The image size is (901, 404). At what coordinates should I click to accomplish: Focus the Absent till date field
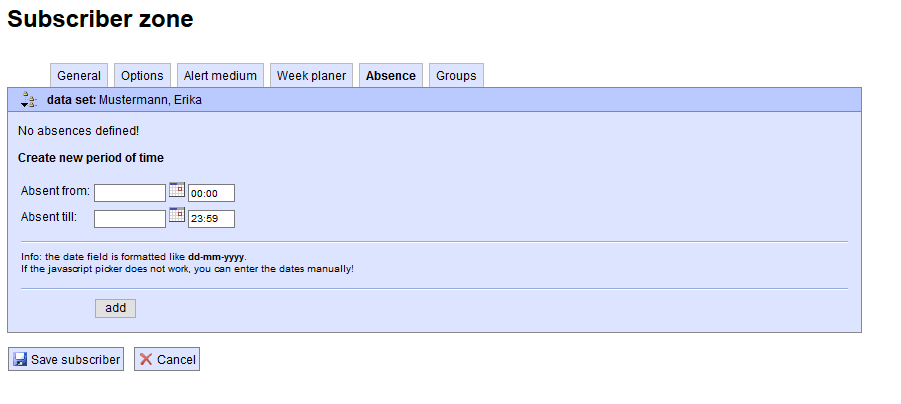click(x=130, y=218)
